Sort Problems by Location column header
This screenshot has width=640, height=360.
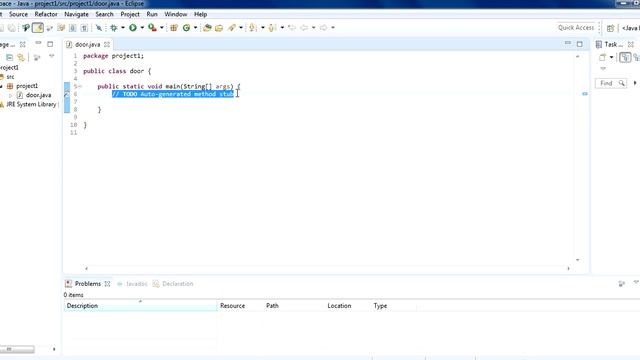click(347, 306)
